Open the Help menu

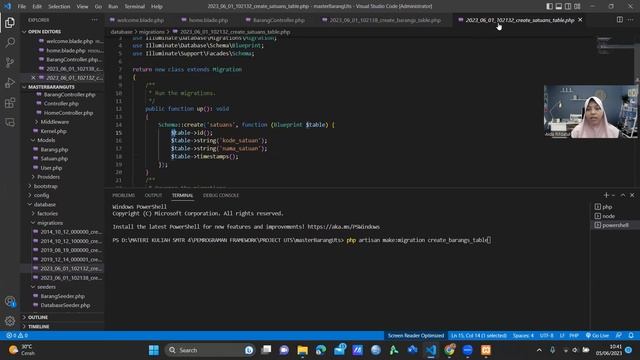tap(157, 6)
